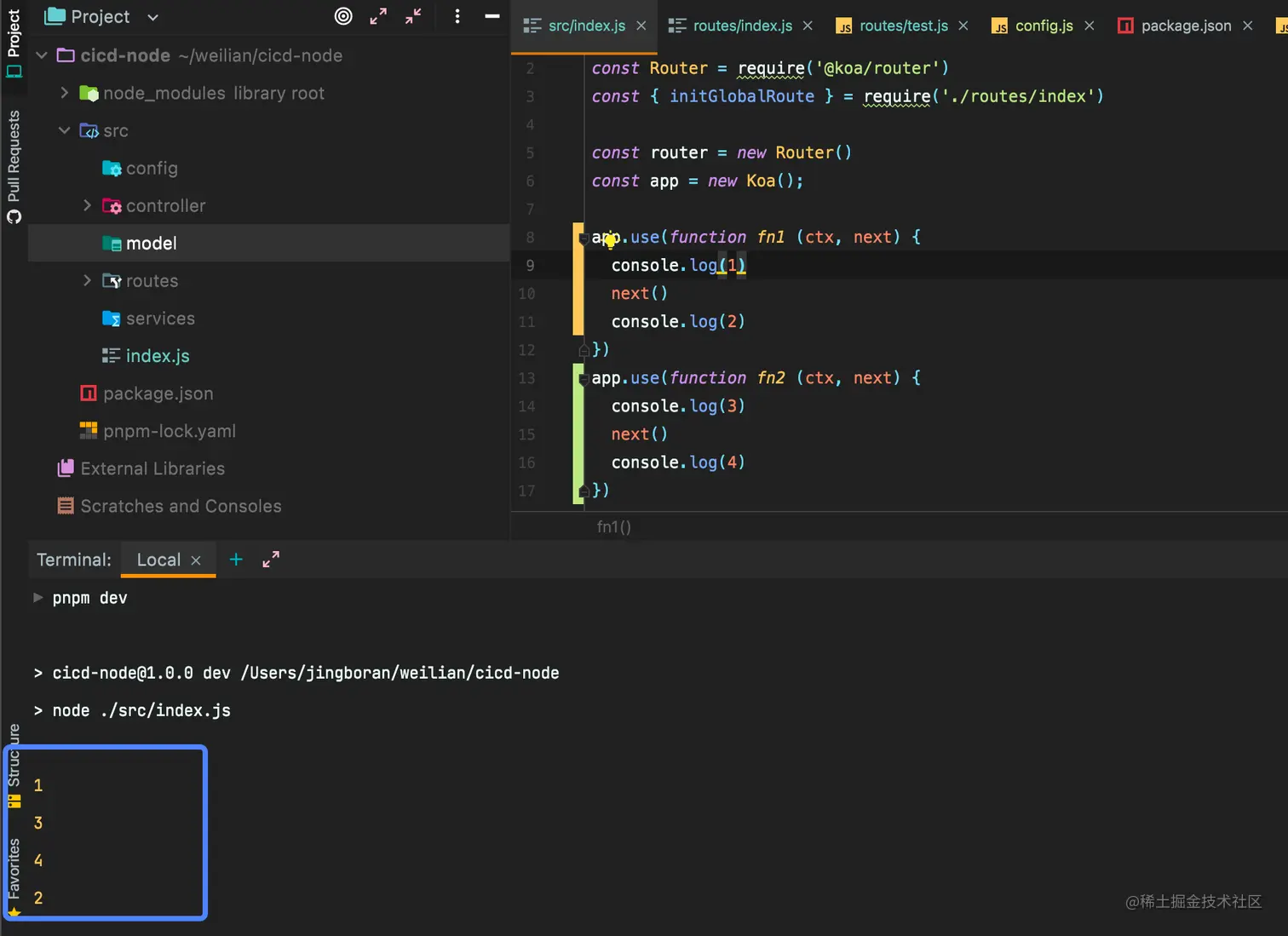The image size is (1288, 936).
Task: Click the pnpm dev command in terminal
Action: tap(89, 598)
